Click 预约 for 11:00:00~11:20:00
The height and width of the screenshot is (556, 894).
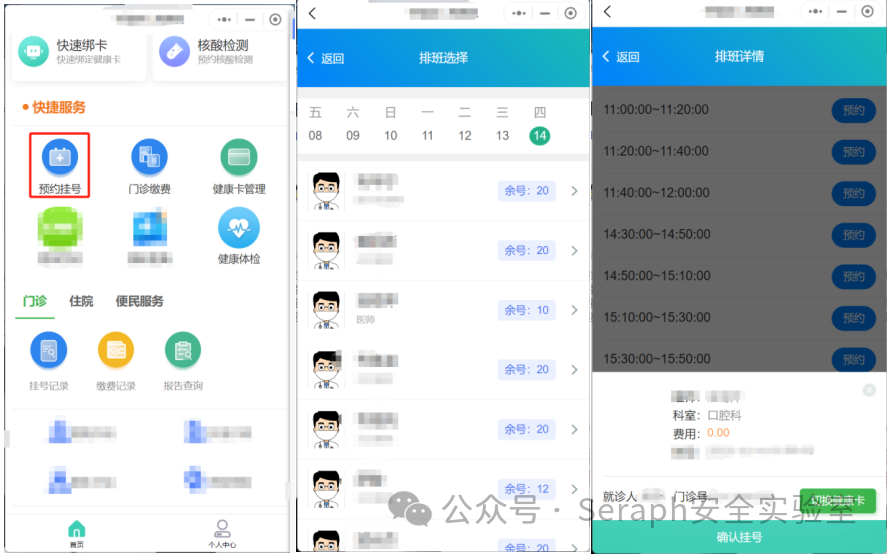(854, 110)
